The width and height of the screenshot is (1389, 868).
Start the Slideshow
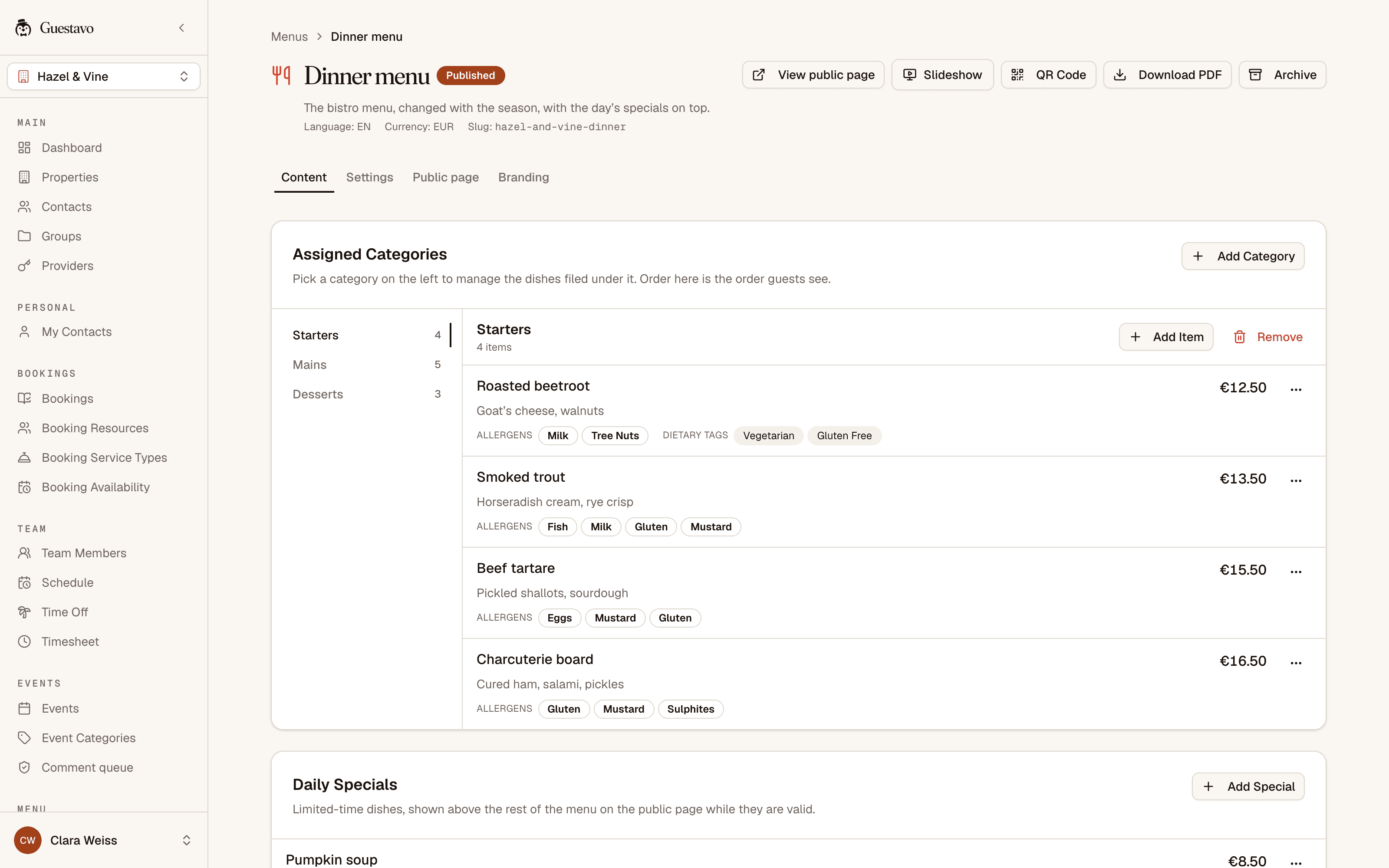pos(942,75)
